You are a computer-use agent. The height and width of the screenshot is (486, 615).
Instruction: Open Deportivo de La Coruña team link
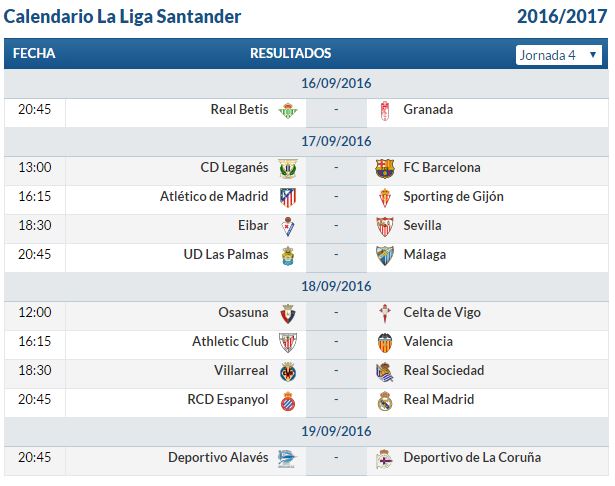tap(472, 458)
